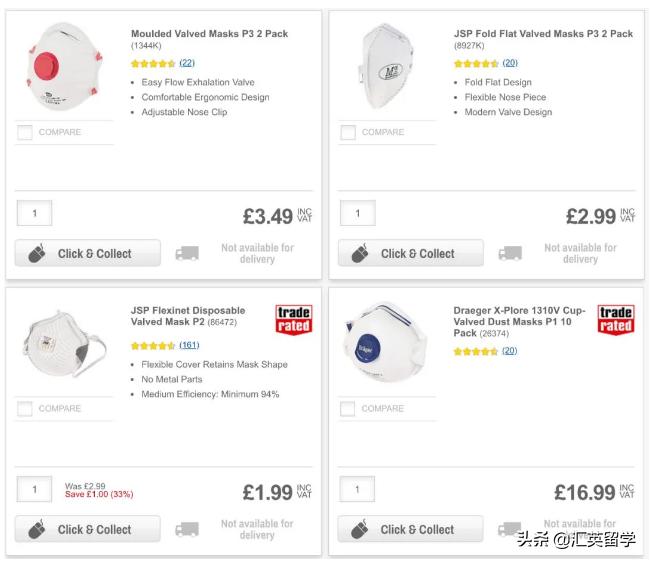Click star rating of JSP Flexinet Disposable Mask
Viewport: 650px width, 562px height.
tap(153, 345)
